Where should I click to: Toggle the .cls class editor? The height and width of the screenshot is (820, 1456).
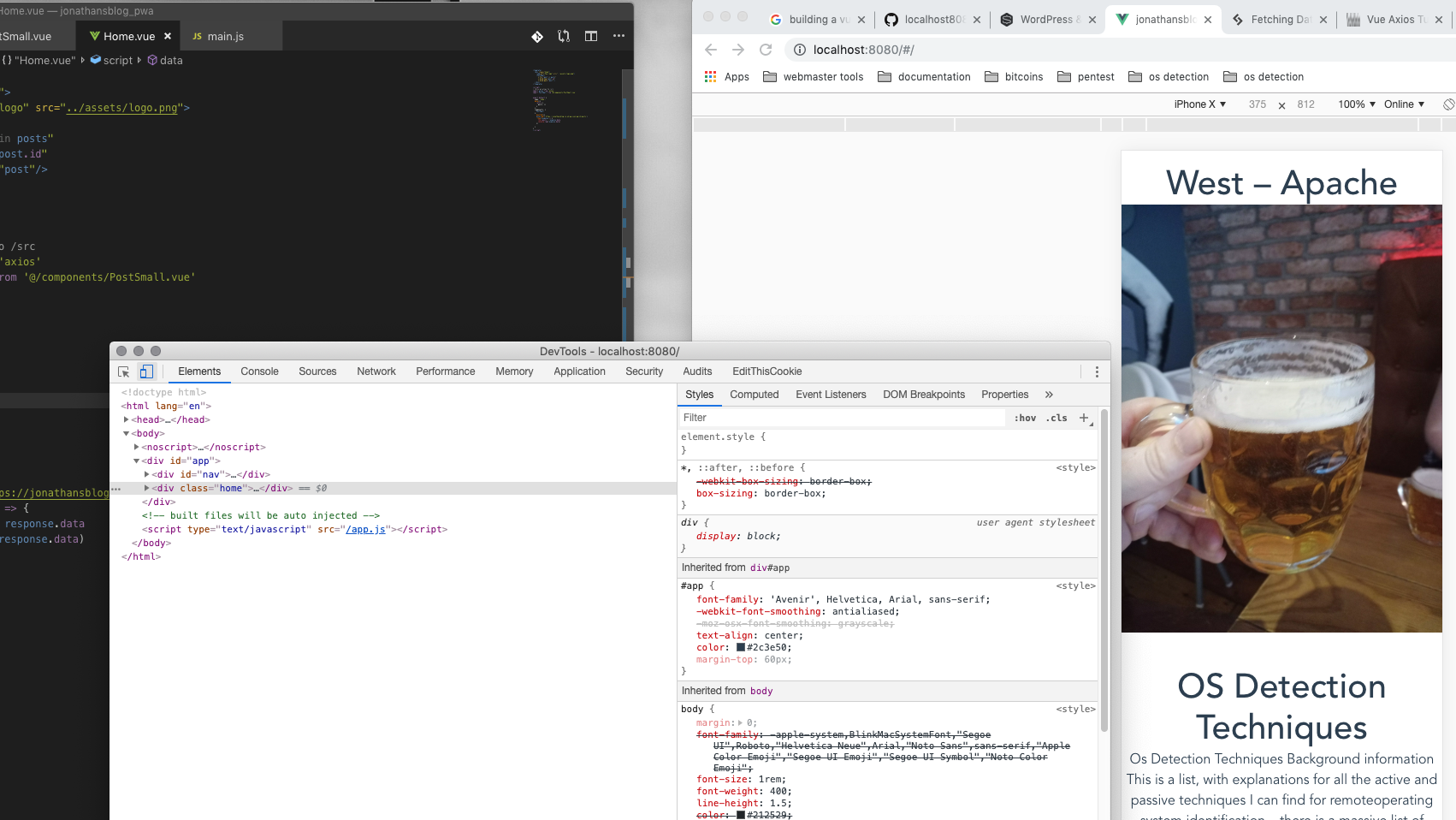(1056, 418)
